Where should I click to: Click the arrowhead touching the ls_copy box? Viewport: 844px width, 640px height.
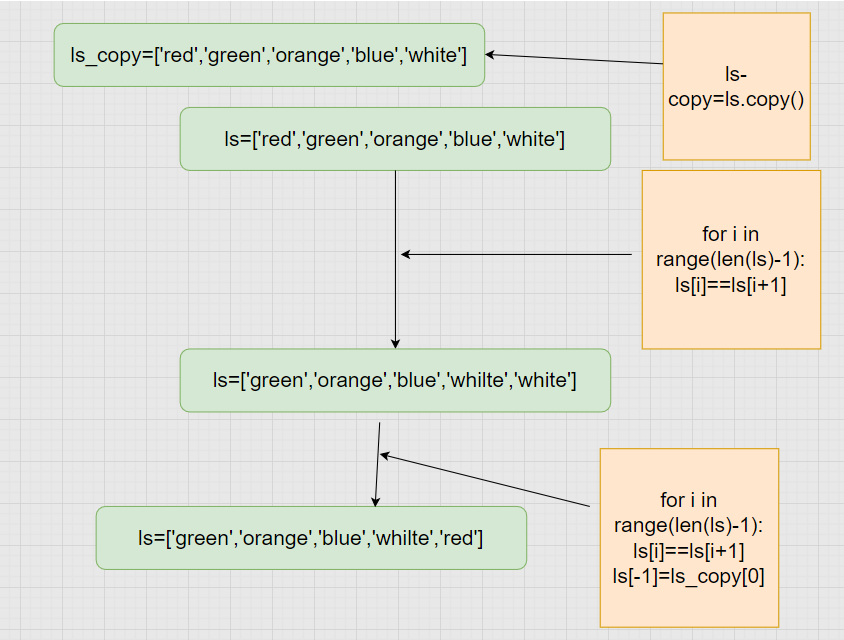pos(490,54)
